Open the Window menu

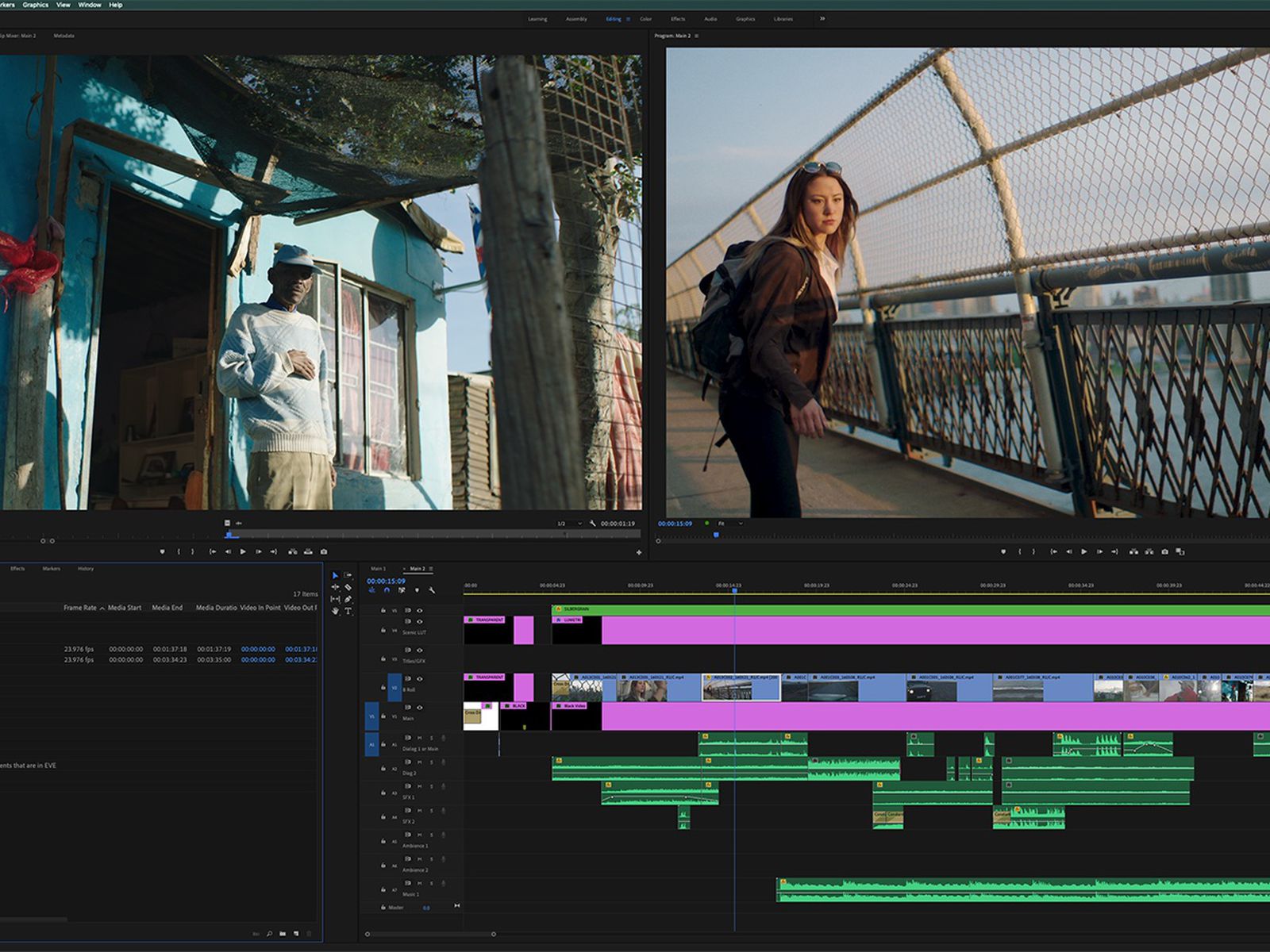[89, 5]
